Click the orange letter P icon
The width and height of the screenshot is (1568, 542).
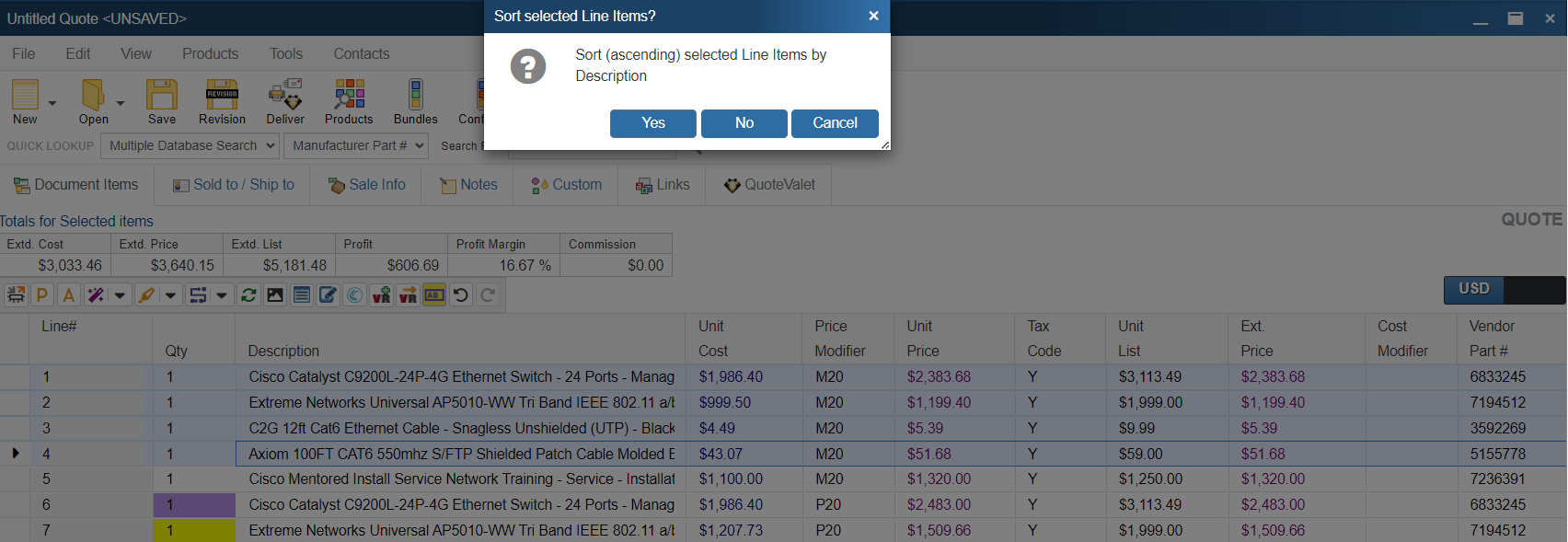coord(42,295)
